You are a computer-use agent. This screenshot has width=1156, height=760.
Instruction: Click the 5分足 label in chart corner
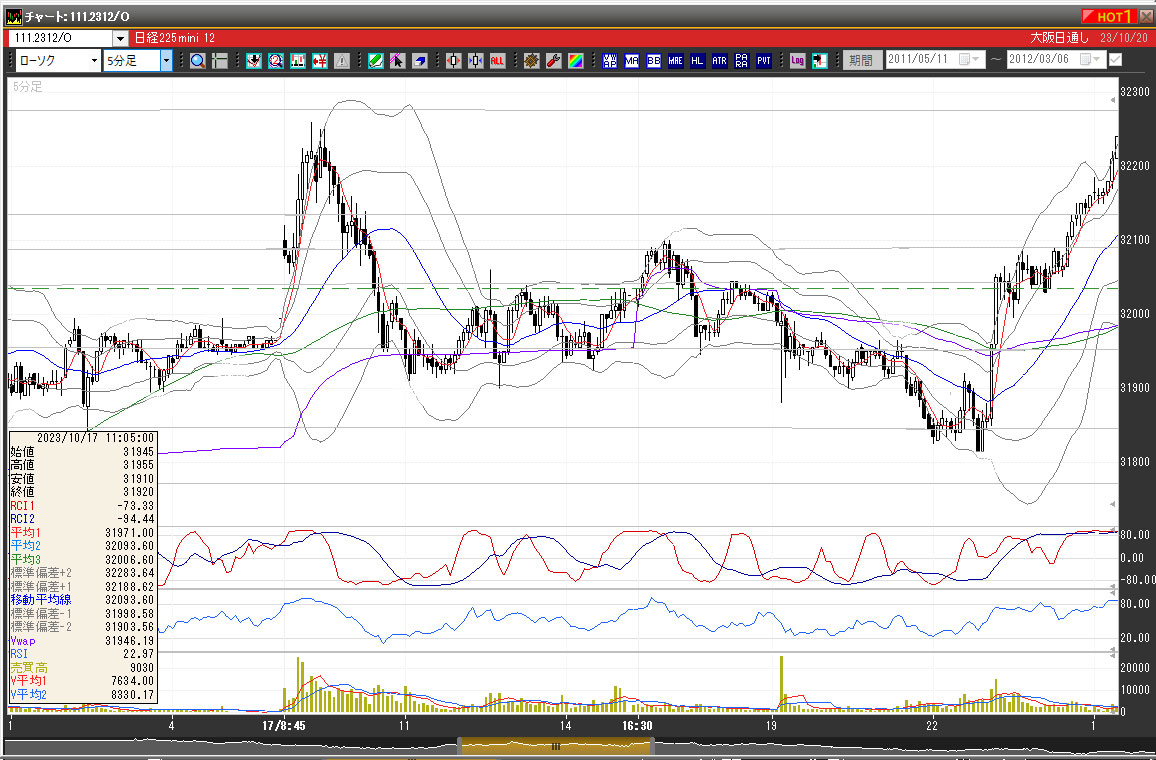tap(28, 87)
